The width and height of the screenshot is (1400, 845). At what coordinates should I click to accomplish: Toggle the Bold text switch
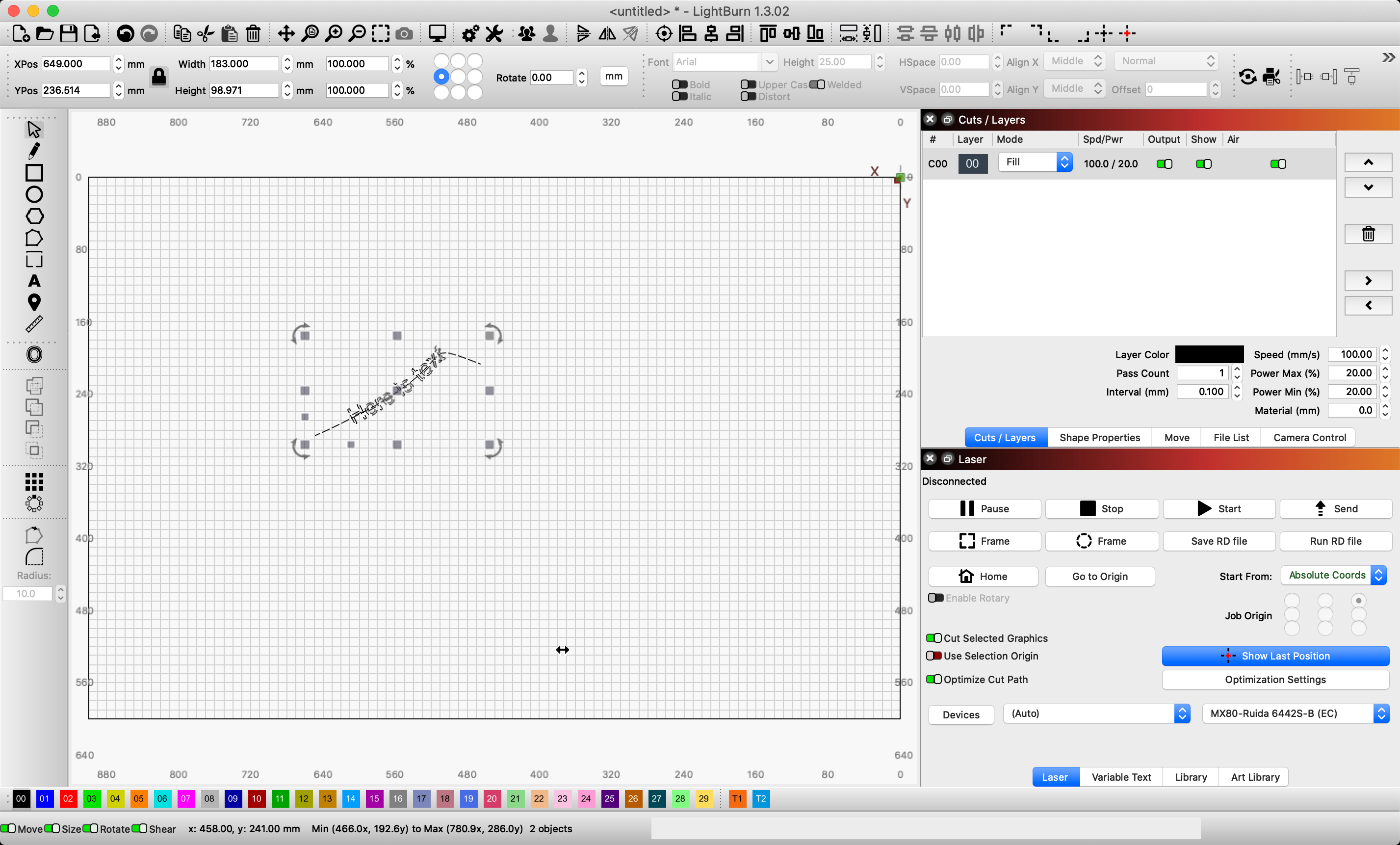pyautogui.click(x=679, y=85)
